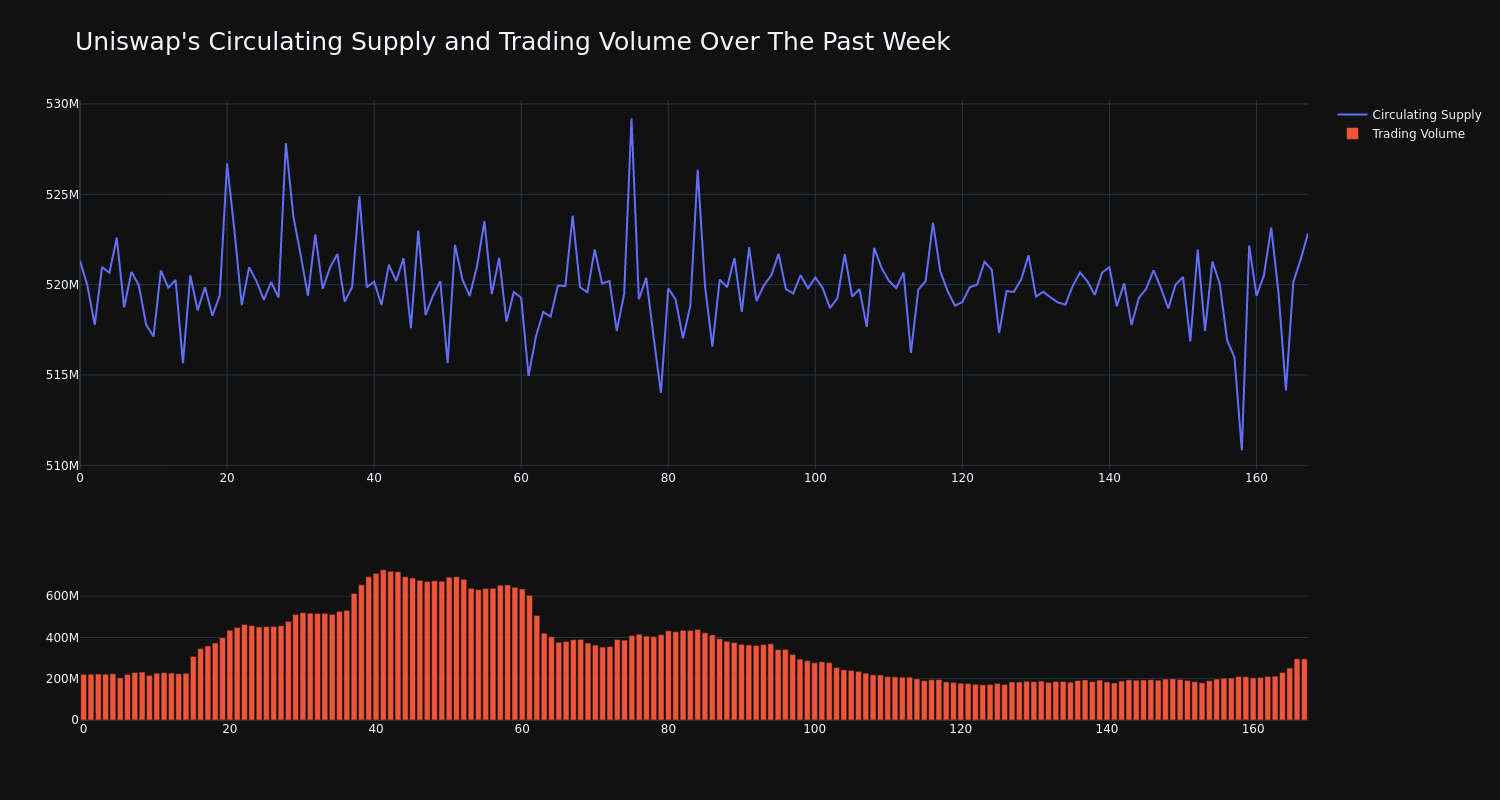
Task: Click the 40 tick on supply chart x-axis
Action: (374, 478)
